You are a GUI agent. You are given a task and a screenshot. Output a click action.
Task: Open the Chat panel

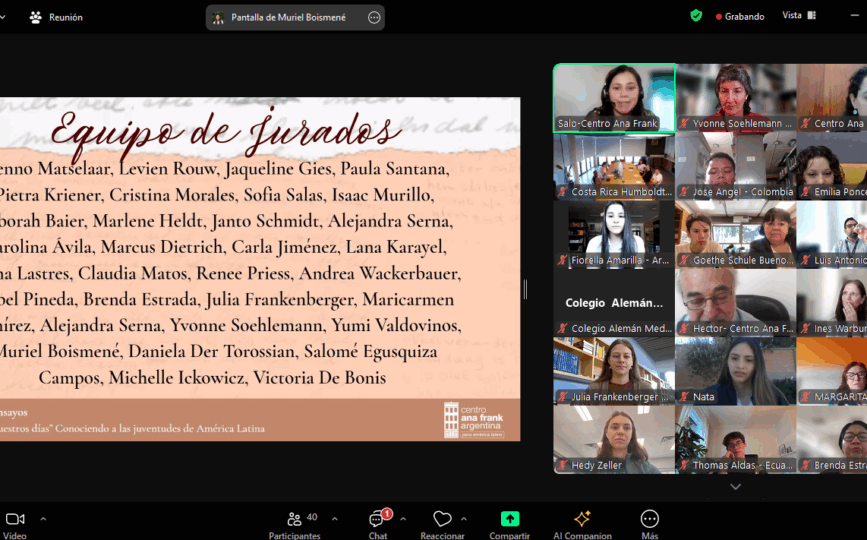[x=377, y=520]
